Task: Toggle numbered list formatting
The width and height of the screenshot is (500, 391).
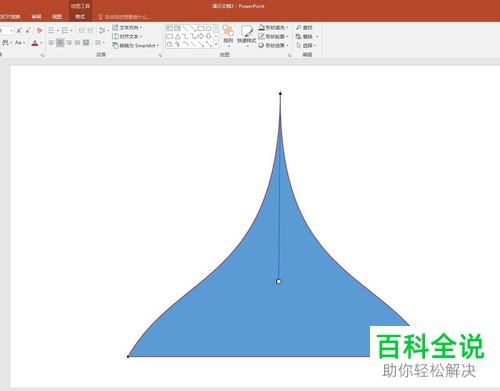Action: (x=65, y=31)
